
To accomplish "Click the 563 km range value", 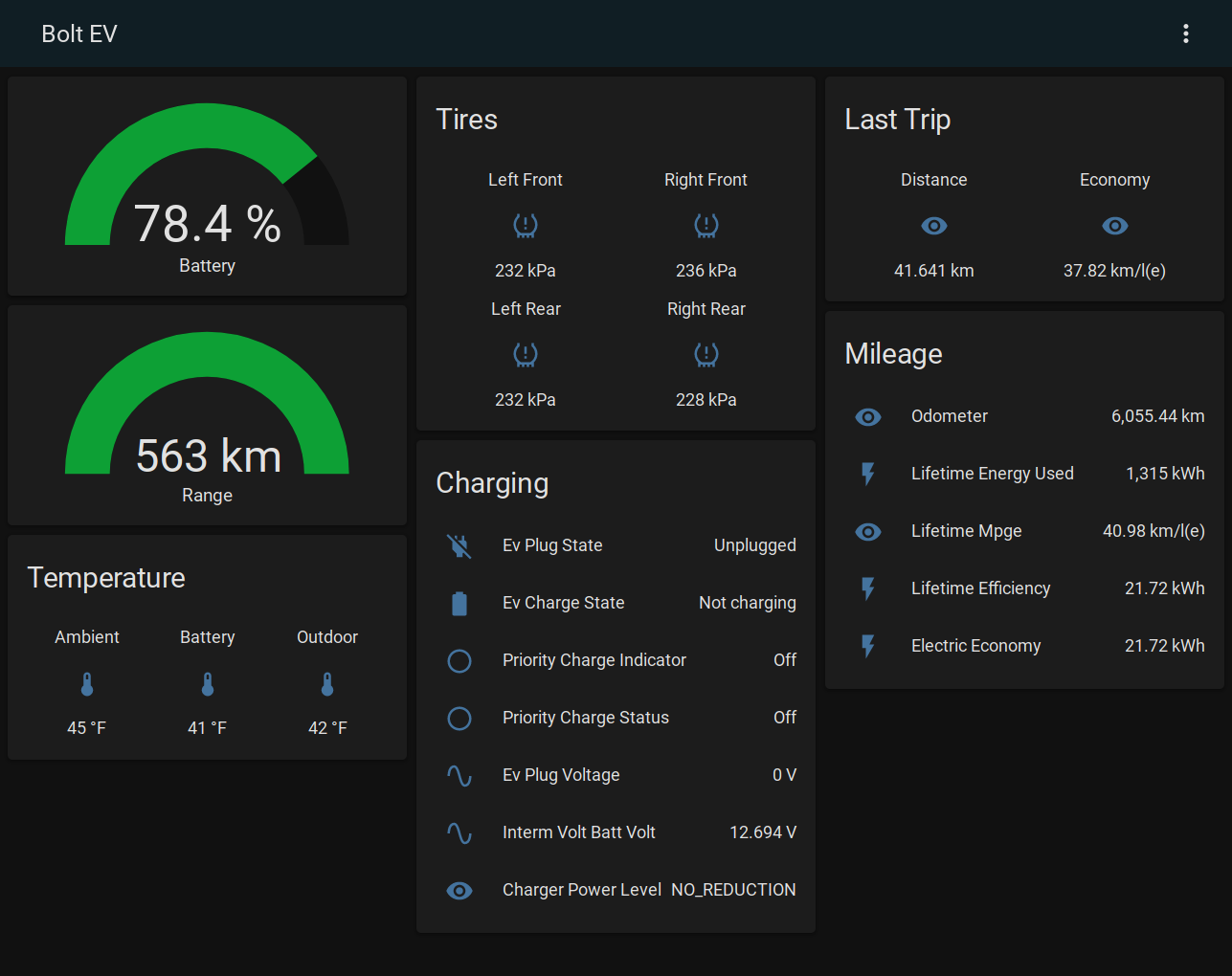I will [209, 455].
